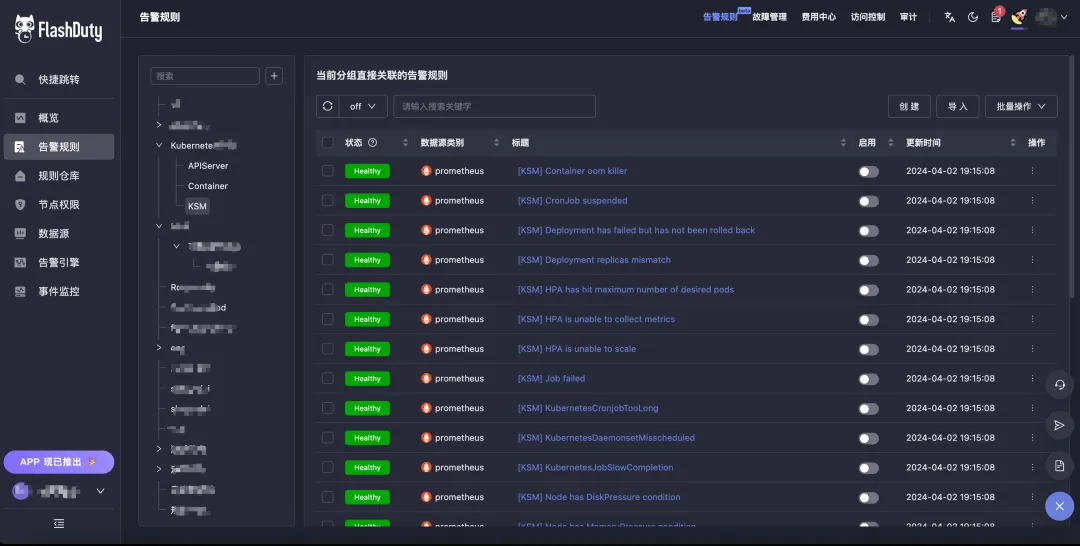This screenshot has height=546, width=1080.
Task: Switch theme with the moon icon
Action: point(973,17)
